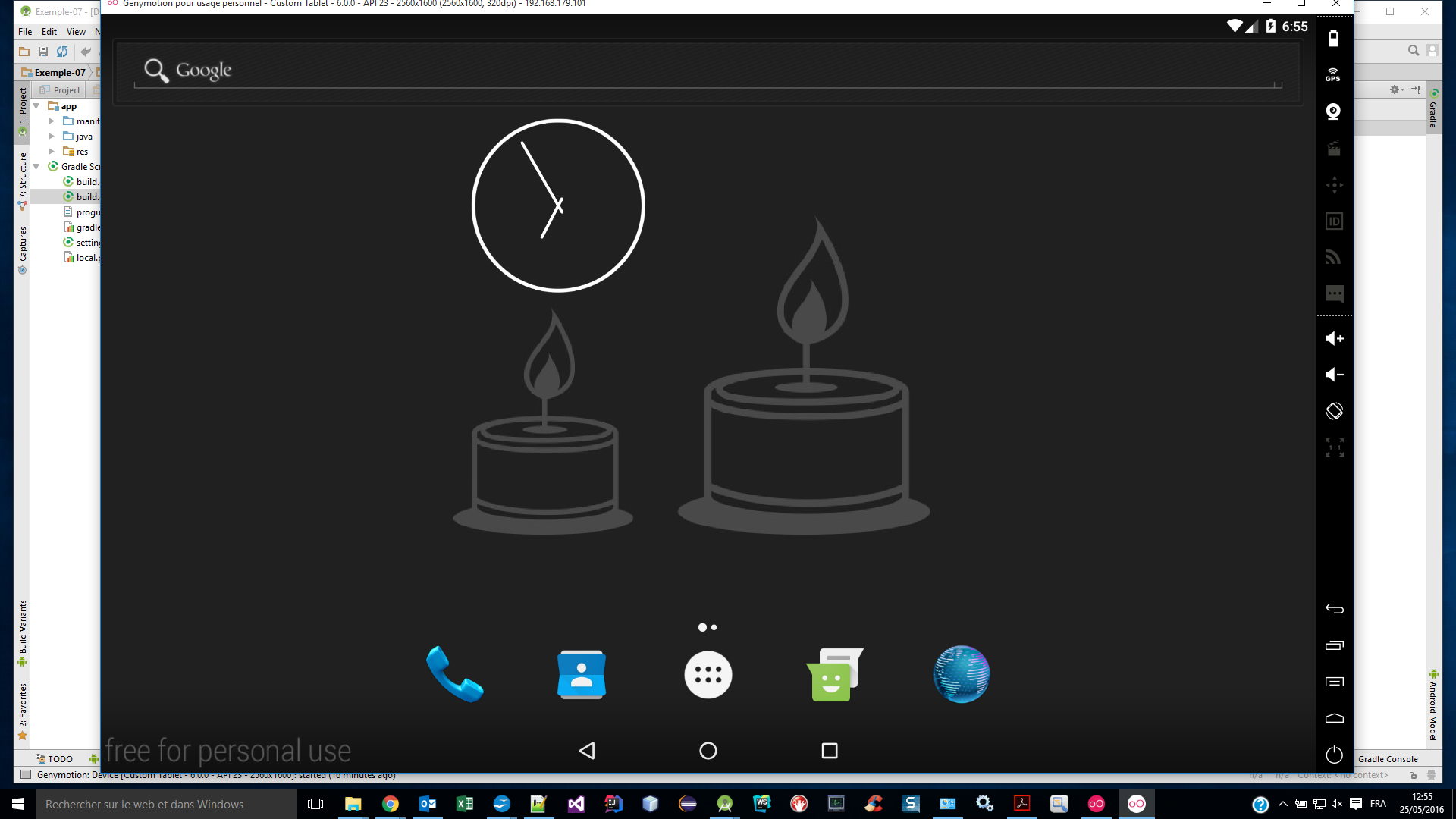This screenshot has width=1456, height=819.
Task: Collapse Gradle Scripts tree node
Action: [36, 167]
